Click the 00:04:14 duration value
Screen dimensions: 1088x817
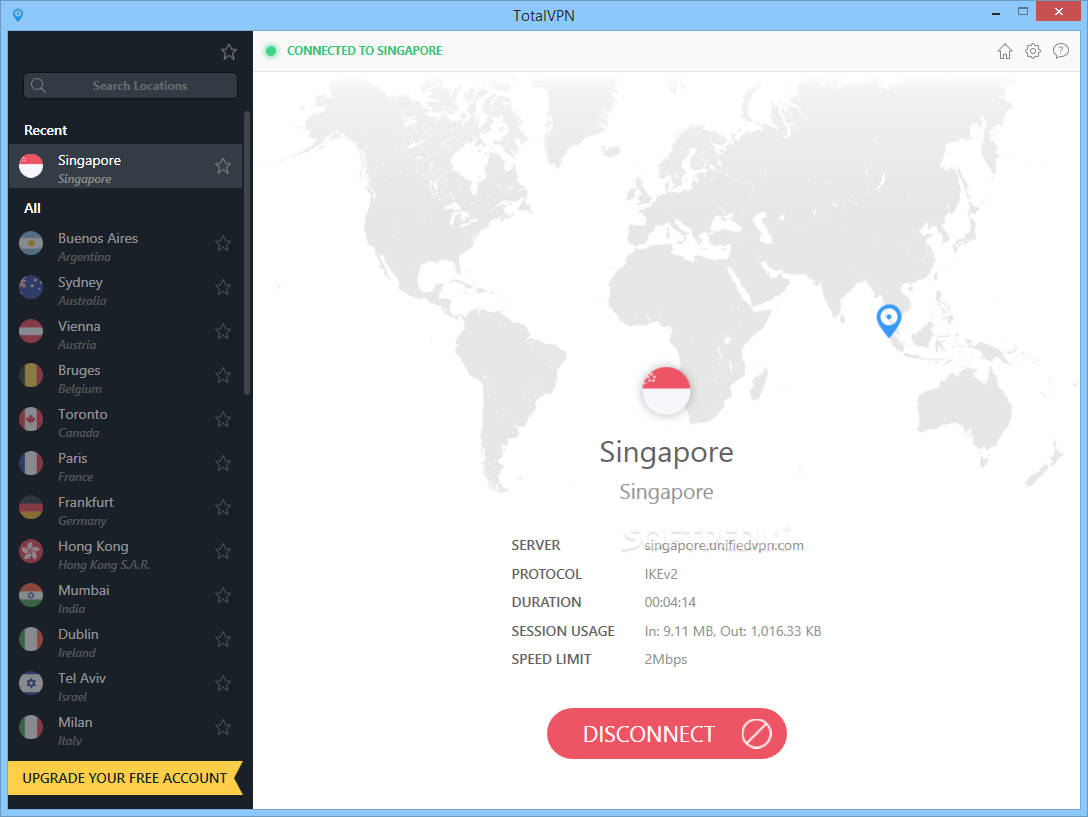pyautogui.click(x=670, y=603)
